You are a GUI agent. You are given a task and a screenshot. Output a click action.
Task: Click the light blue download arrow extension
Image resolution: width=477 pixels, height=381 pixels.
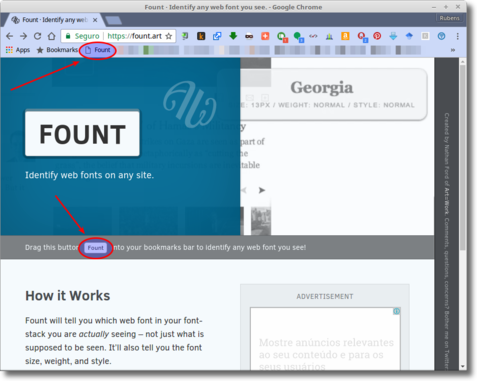(x=393, y=36)
